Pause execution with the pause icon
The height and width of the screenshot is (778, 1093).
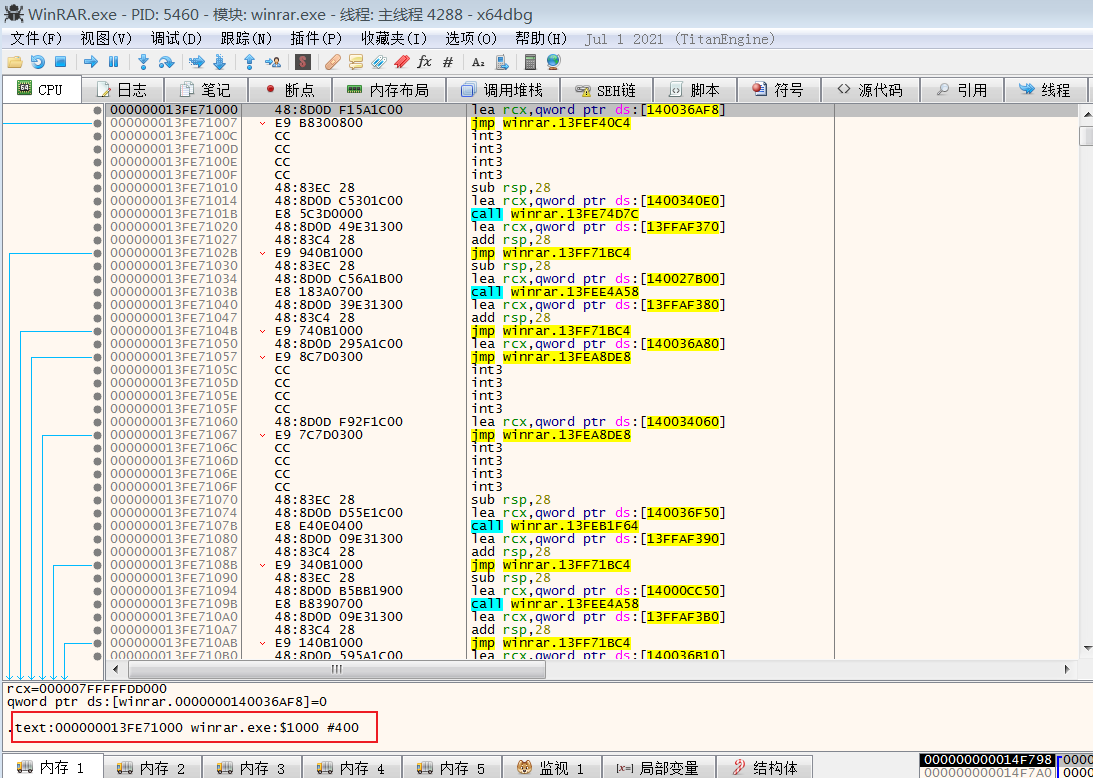coord(113,61)
